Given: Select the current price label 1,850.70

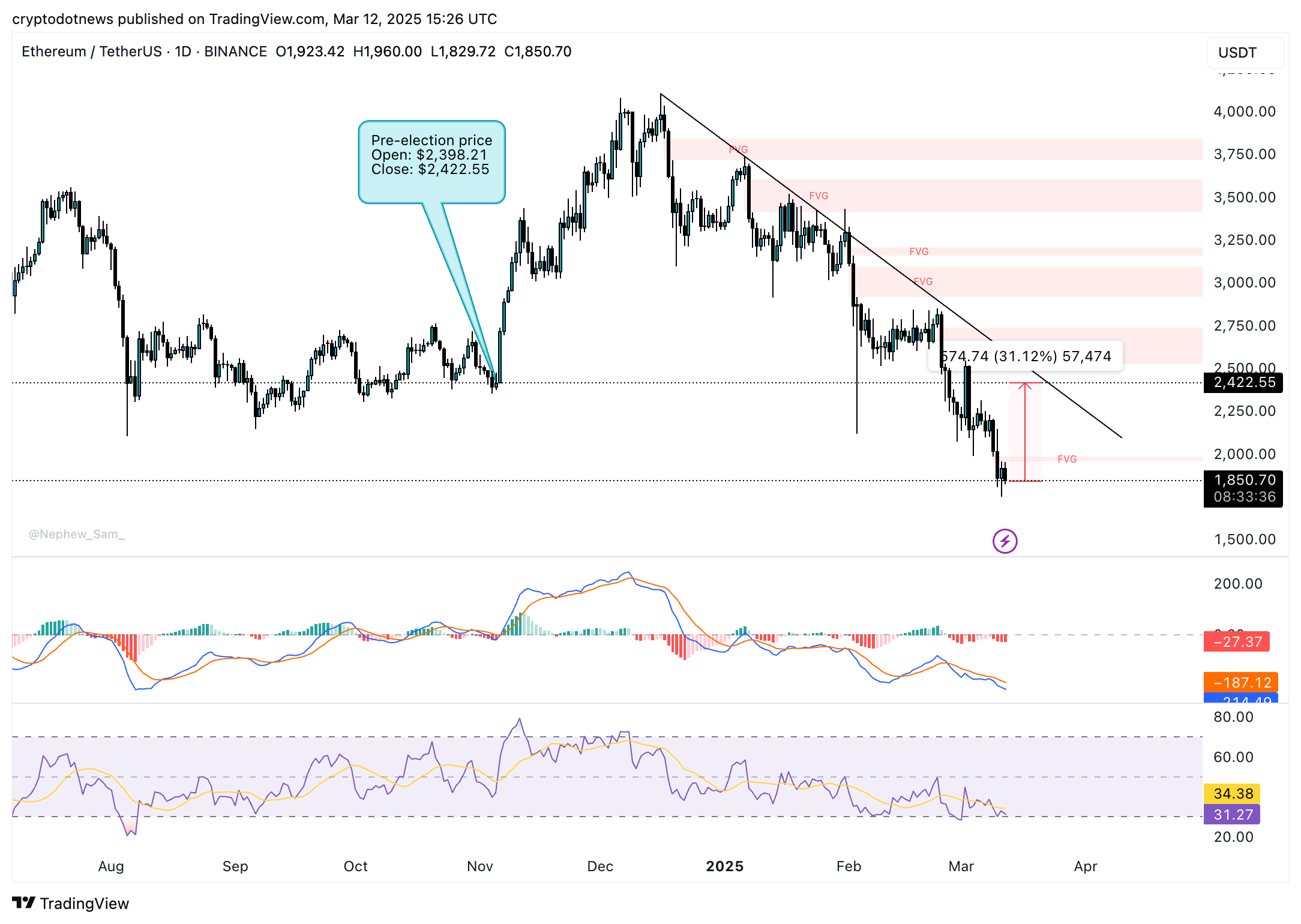Looking at the screenshot, I should tap(1243, 480).
